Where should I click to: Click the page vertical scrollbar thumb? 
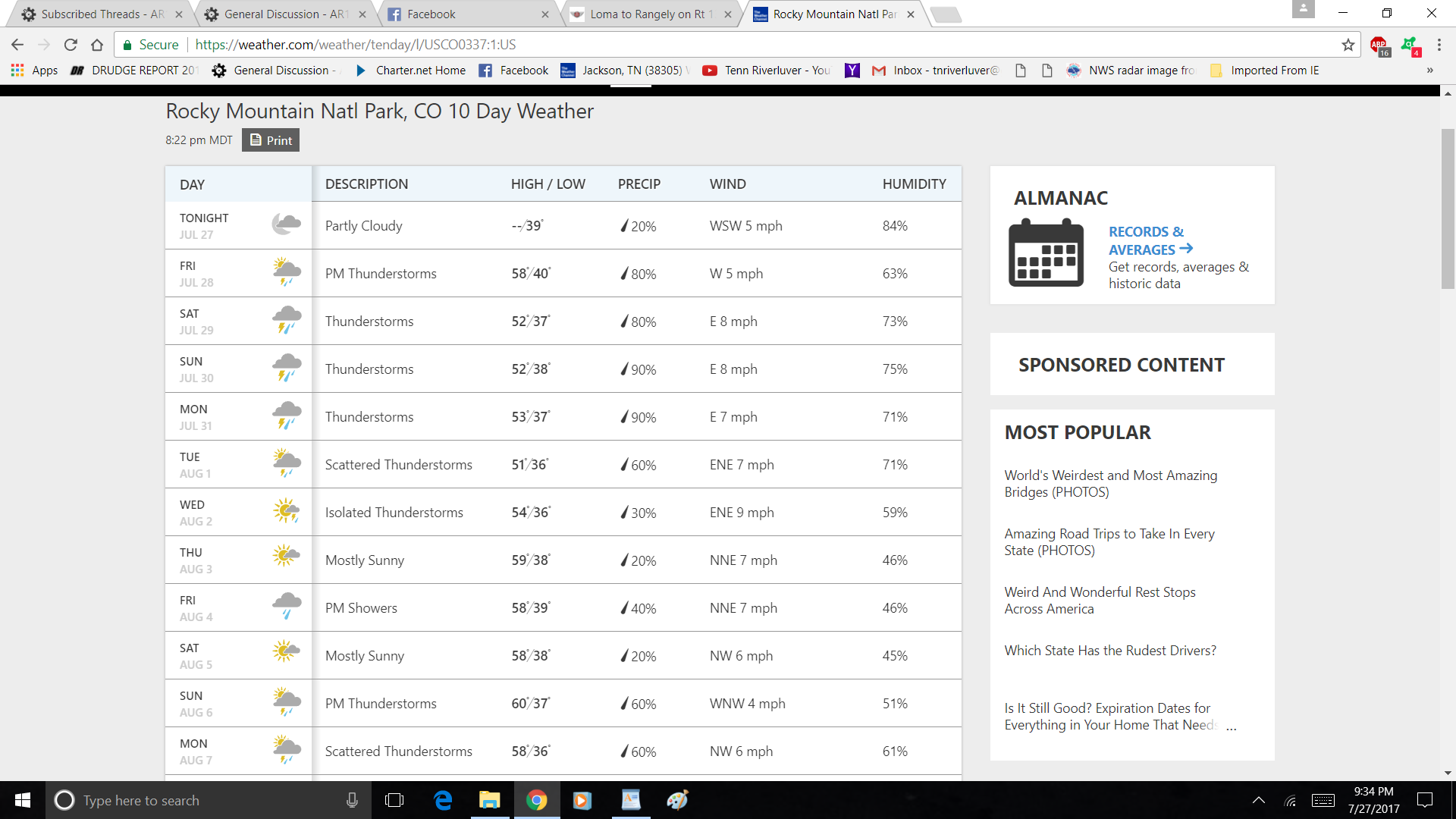(x=1448, y=209)
